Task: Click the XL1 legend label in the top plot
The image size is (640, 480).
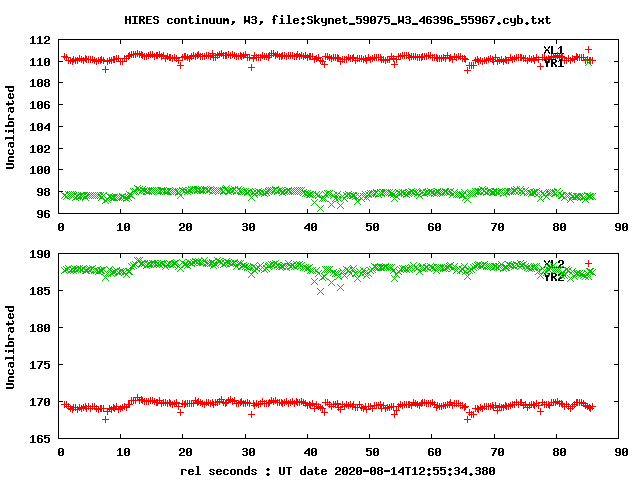Action: (x=553, y=50)
